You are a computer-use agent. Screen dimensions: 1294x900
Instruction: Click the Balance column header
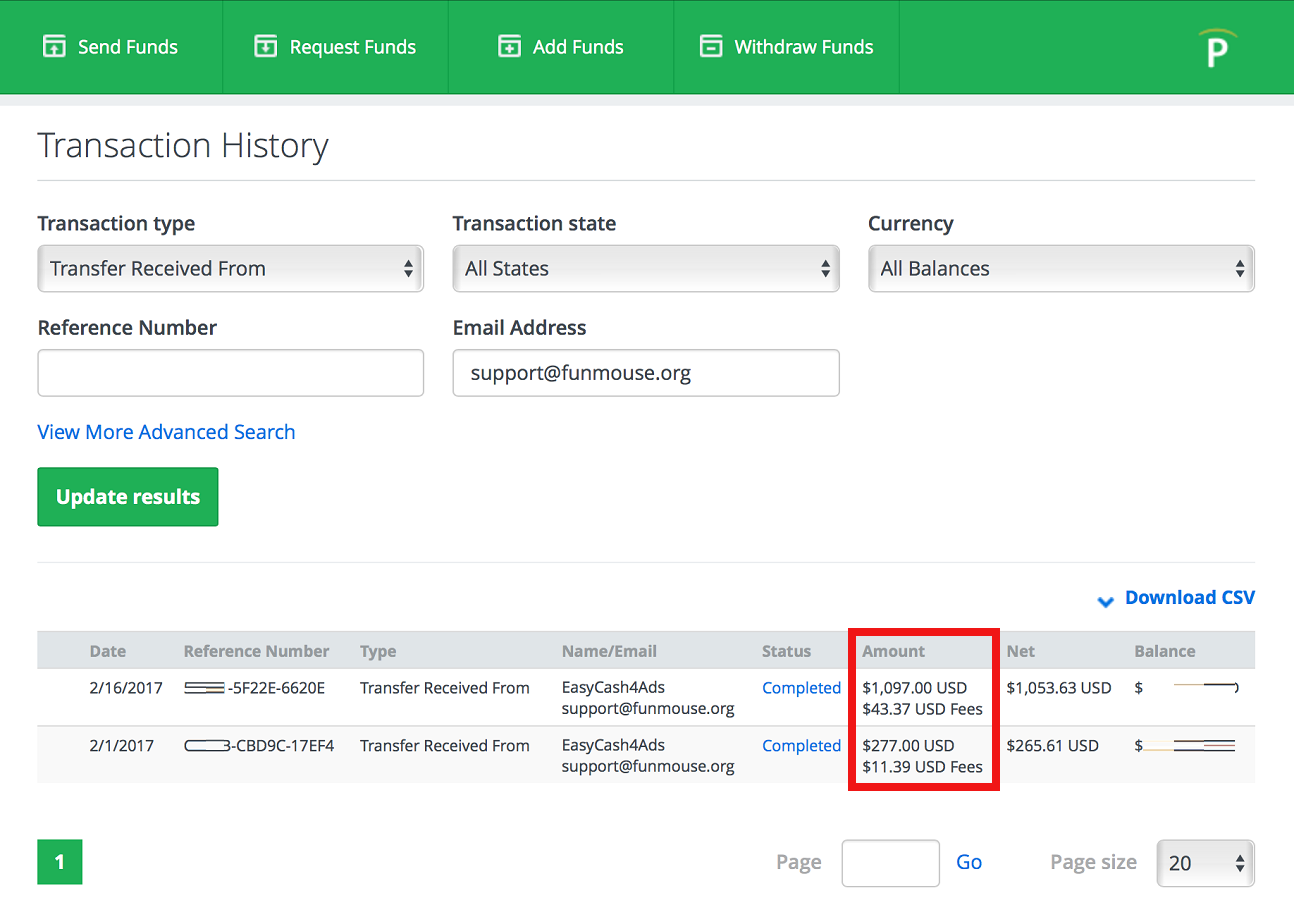1165,651
